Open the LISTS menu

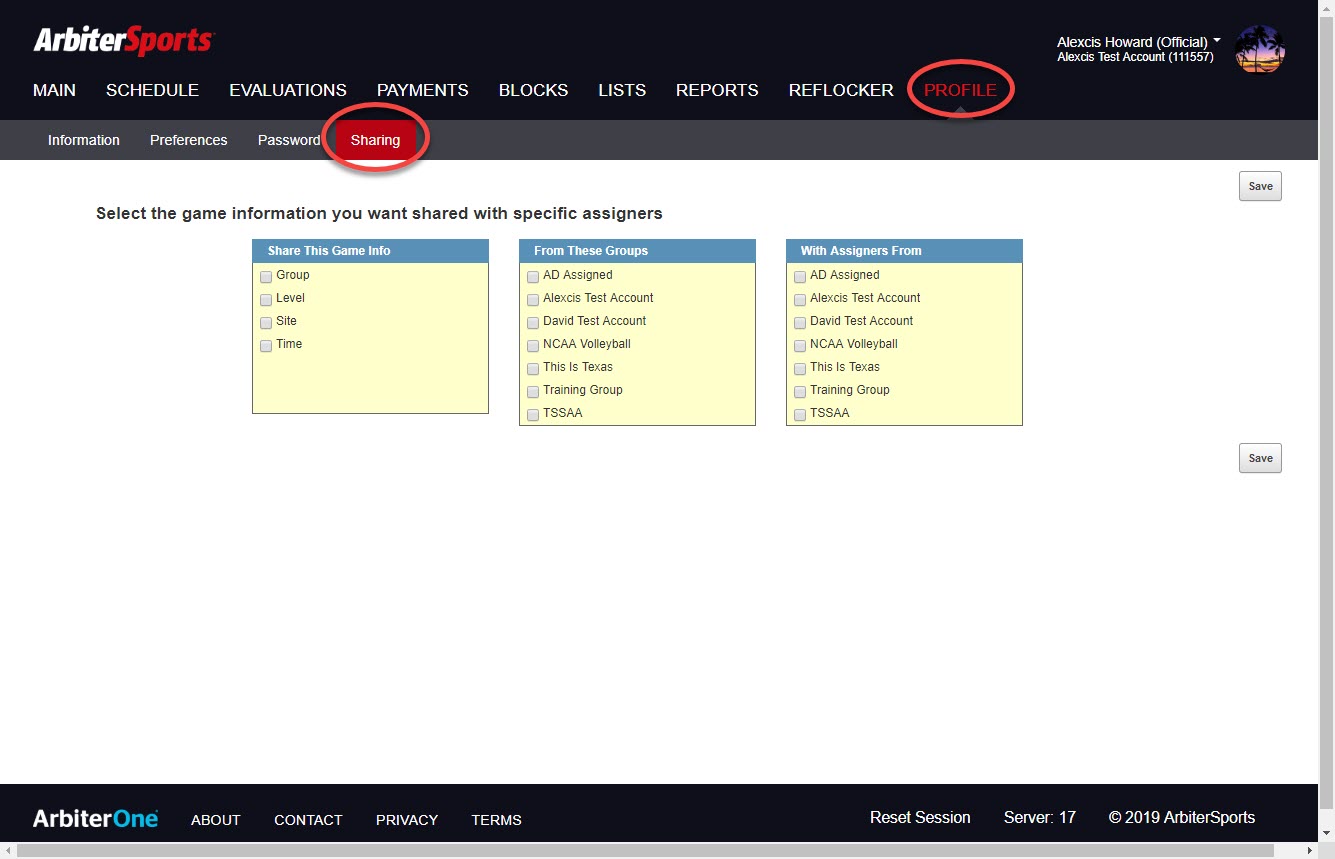622,90
